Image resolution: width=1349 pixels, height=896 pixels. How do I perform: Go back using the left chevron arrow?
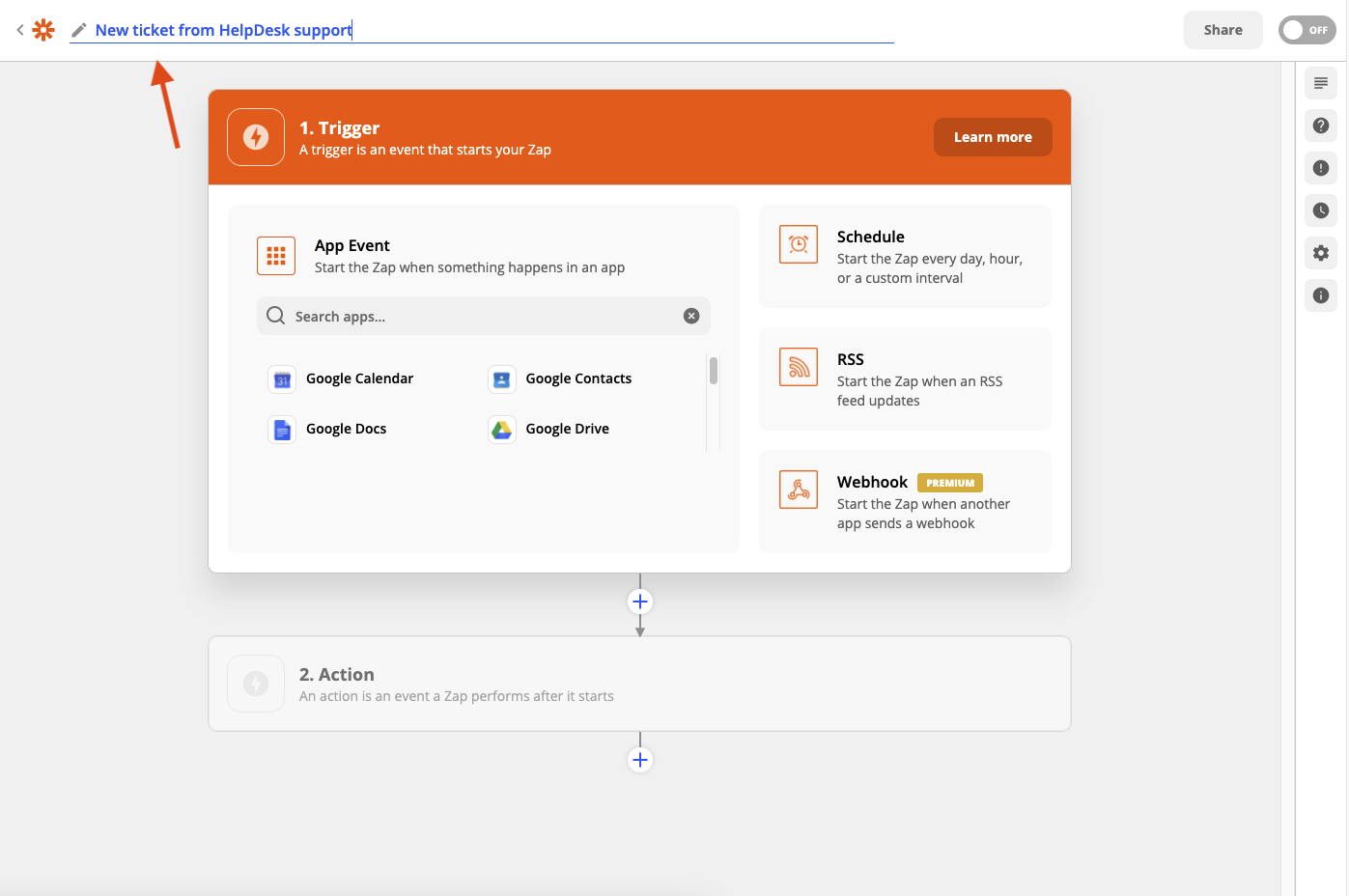click(x=20, y=30)
